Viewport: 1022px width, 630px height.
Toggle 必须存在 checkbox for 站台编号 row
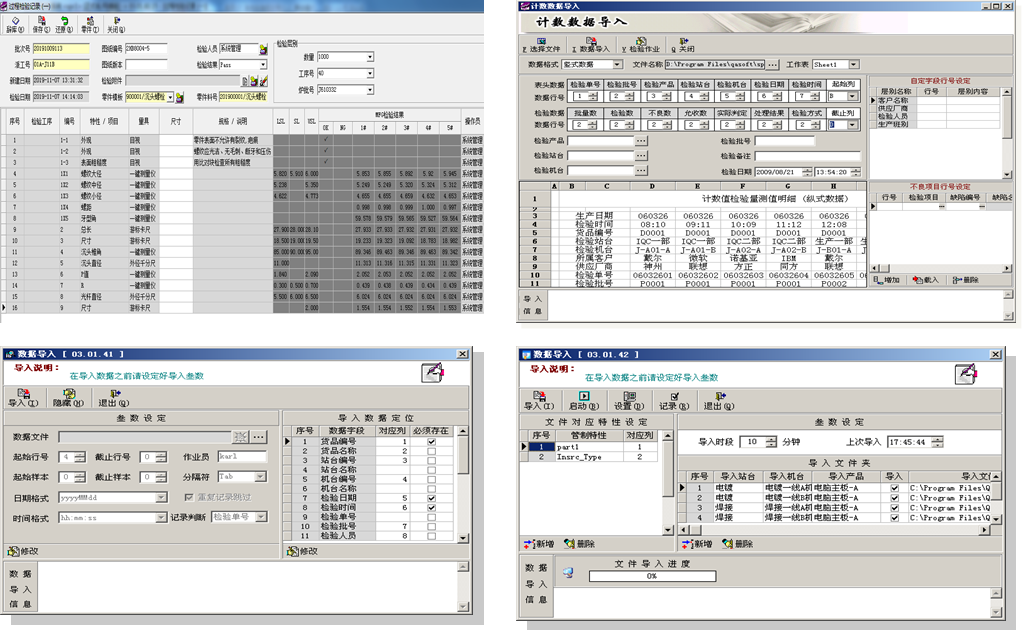(x=431, y=461)
